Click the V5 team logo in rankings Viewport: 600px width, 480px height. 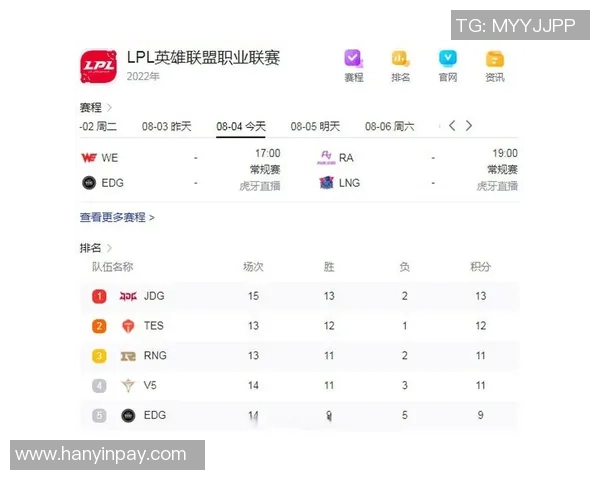[128, 385]
